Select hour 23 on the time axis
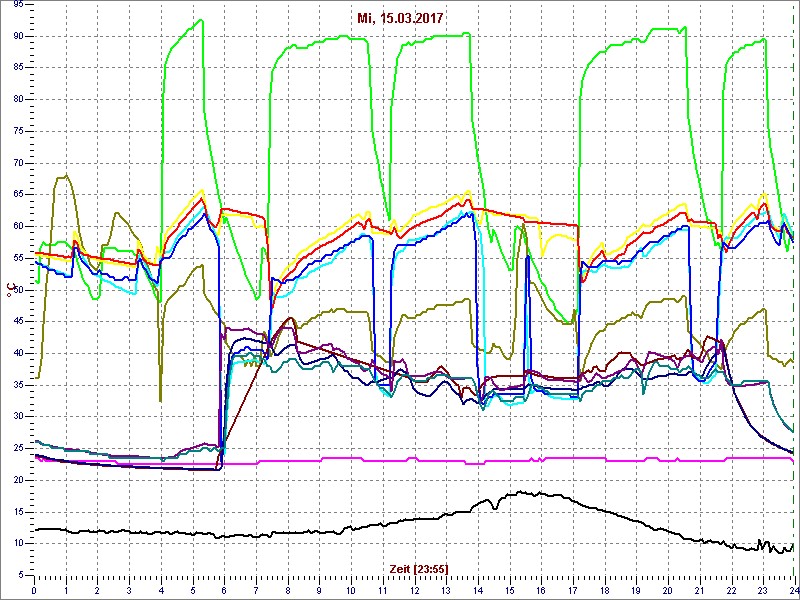 pyautogui.click(x=763, y=591)
